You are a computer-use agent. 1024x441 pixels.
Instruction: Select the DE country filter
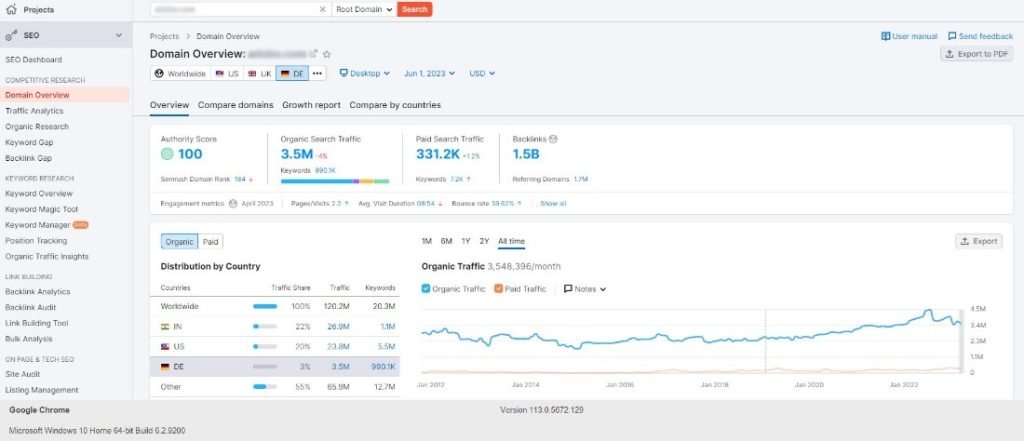292,74
